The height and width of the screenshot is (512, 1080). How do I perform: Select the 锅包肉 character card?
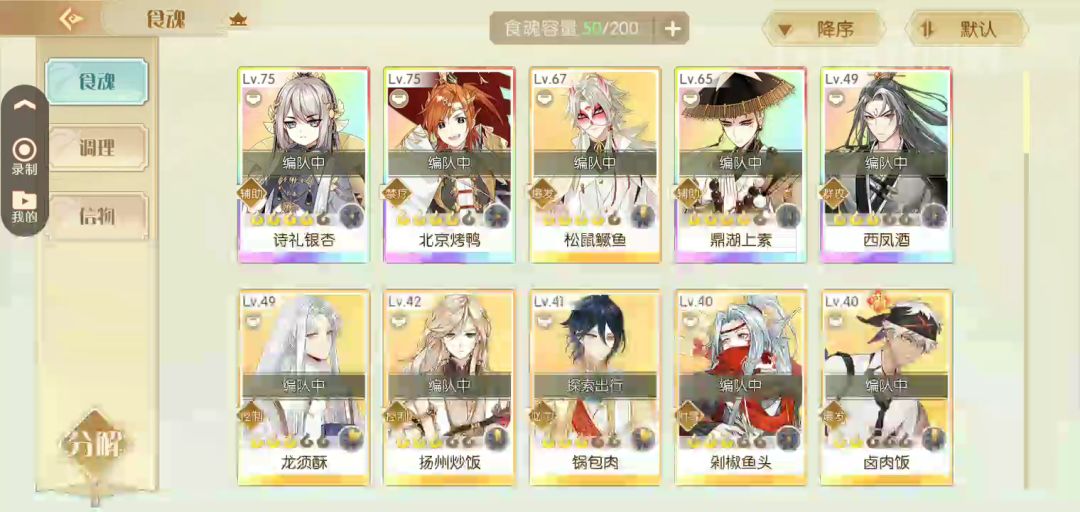coord(595,387)
